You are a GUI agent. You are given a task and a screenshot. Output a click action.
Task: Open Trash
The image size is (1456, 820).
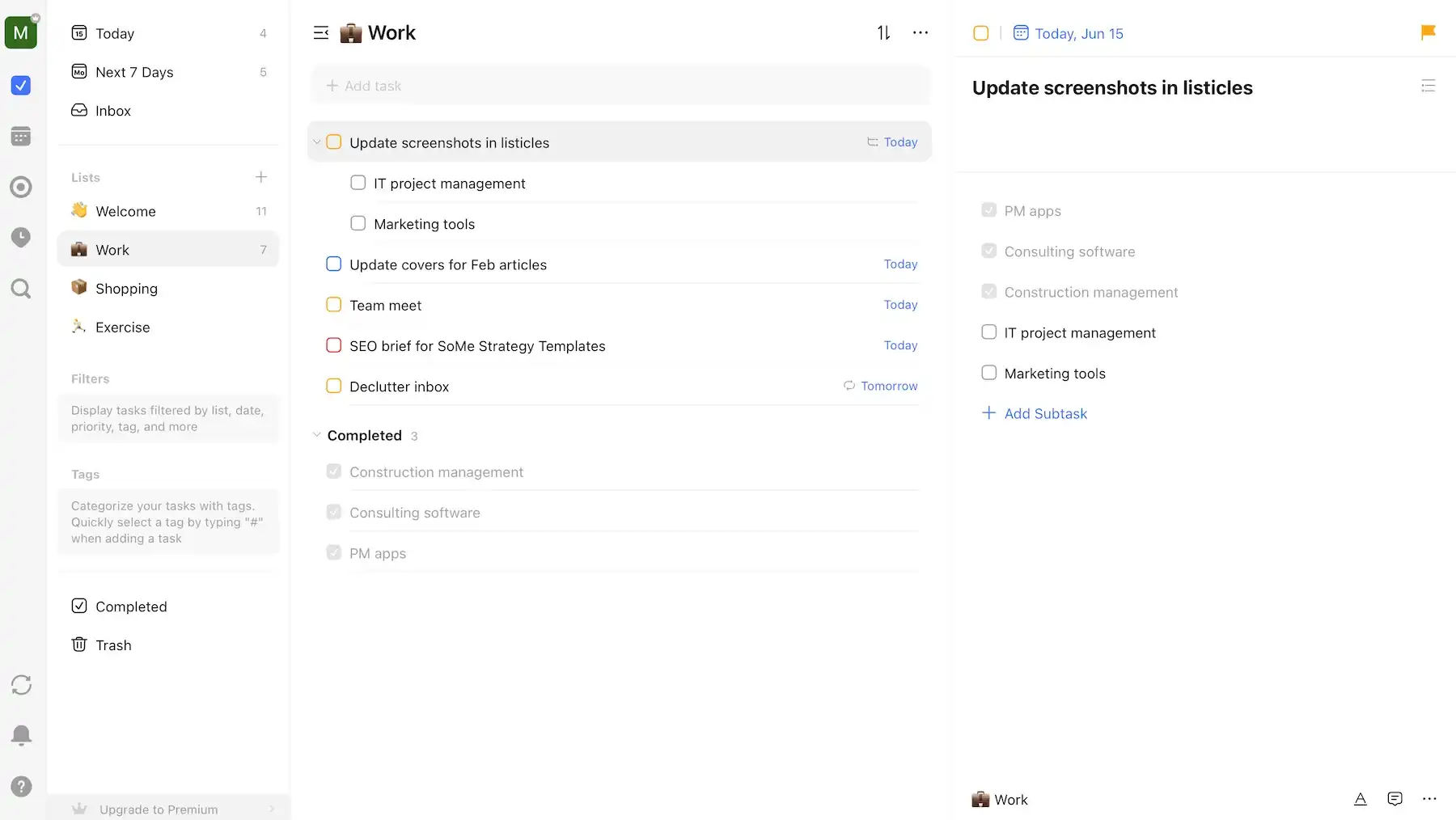click(x=168, y=645)
